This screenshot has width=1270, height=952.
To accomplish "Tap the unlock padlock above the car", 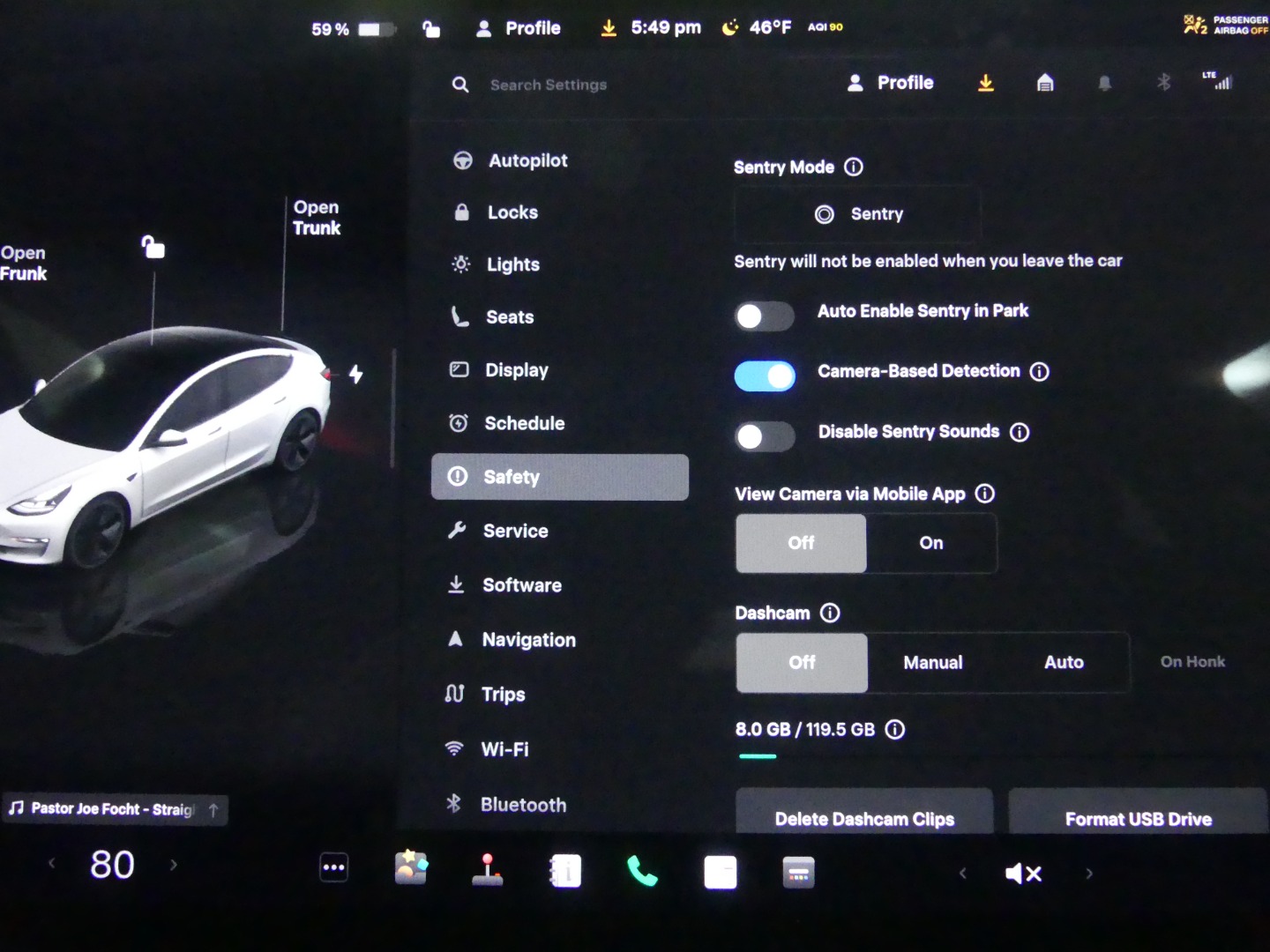I will click(153, 248).
